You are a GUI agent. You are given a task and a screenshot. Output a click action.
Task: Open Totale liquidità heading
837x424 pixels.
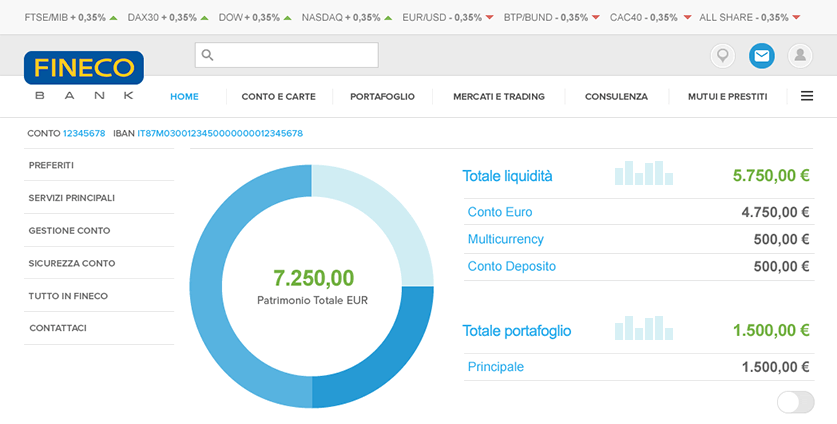tap(507, 176)
